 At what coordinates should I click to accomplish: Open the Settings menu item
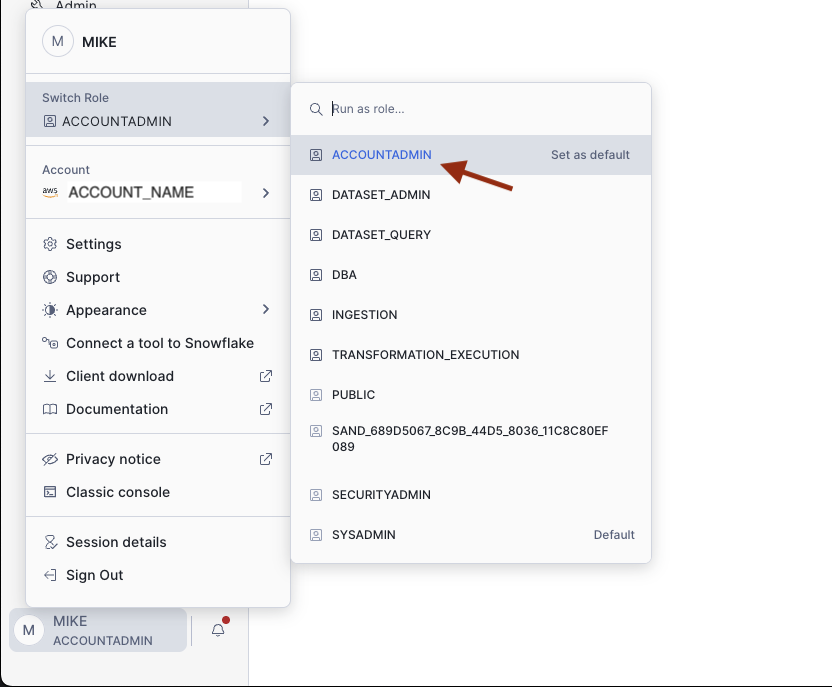pos(158,244)
